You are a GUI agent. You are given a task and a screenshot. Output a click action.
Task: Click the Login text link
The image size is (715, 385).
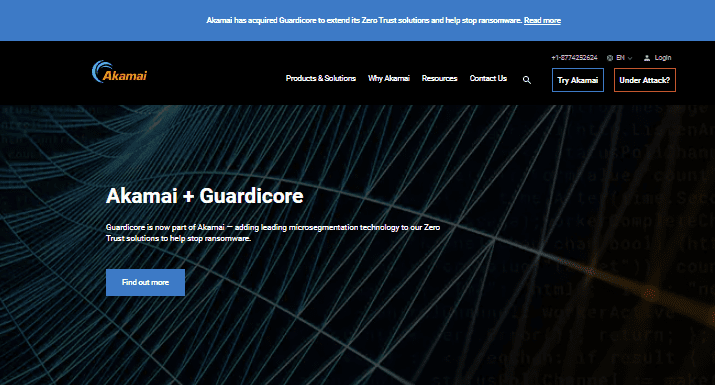663,58
